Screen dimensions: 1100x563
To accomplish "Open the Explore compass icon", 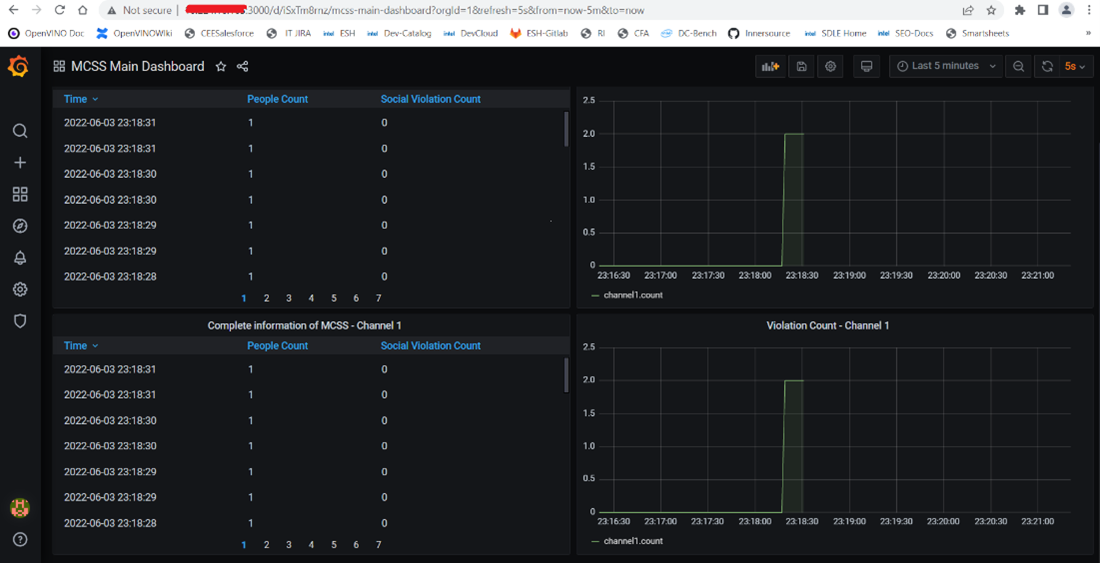I will tap(20, 226).
